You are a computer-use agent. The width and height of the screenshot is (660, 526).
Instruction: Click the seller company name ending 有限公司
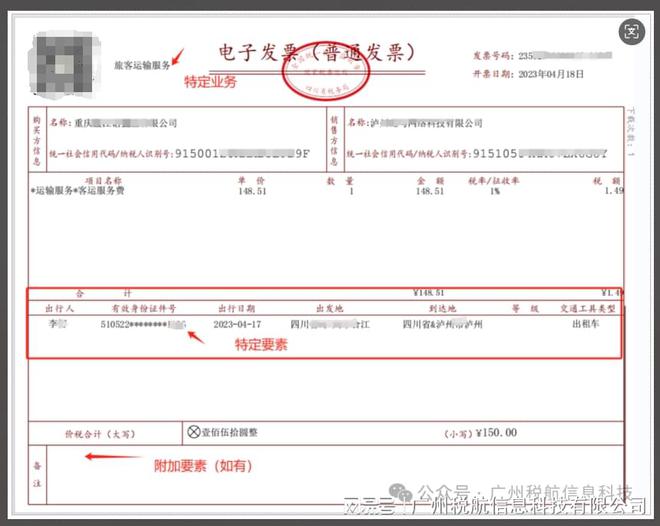tap(426, 123)
